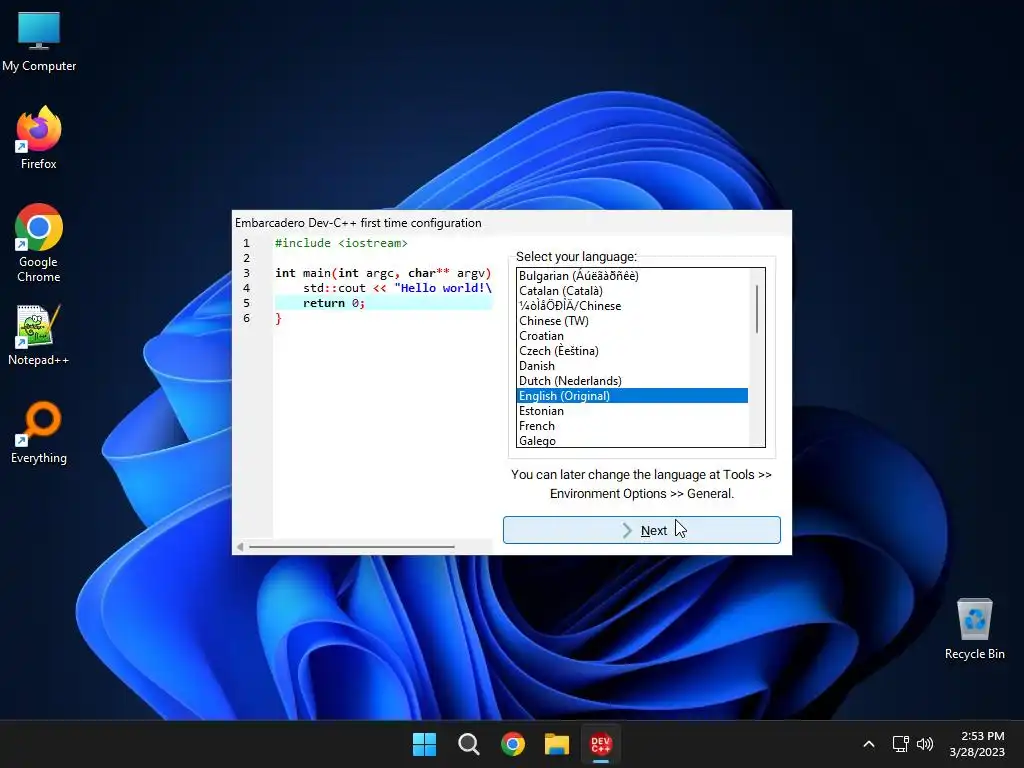Click the highlighted return 0 line
The height and width of the screenshot is (768, 1024).
(383, 303)
